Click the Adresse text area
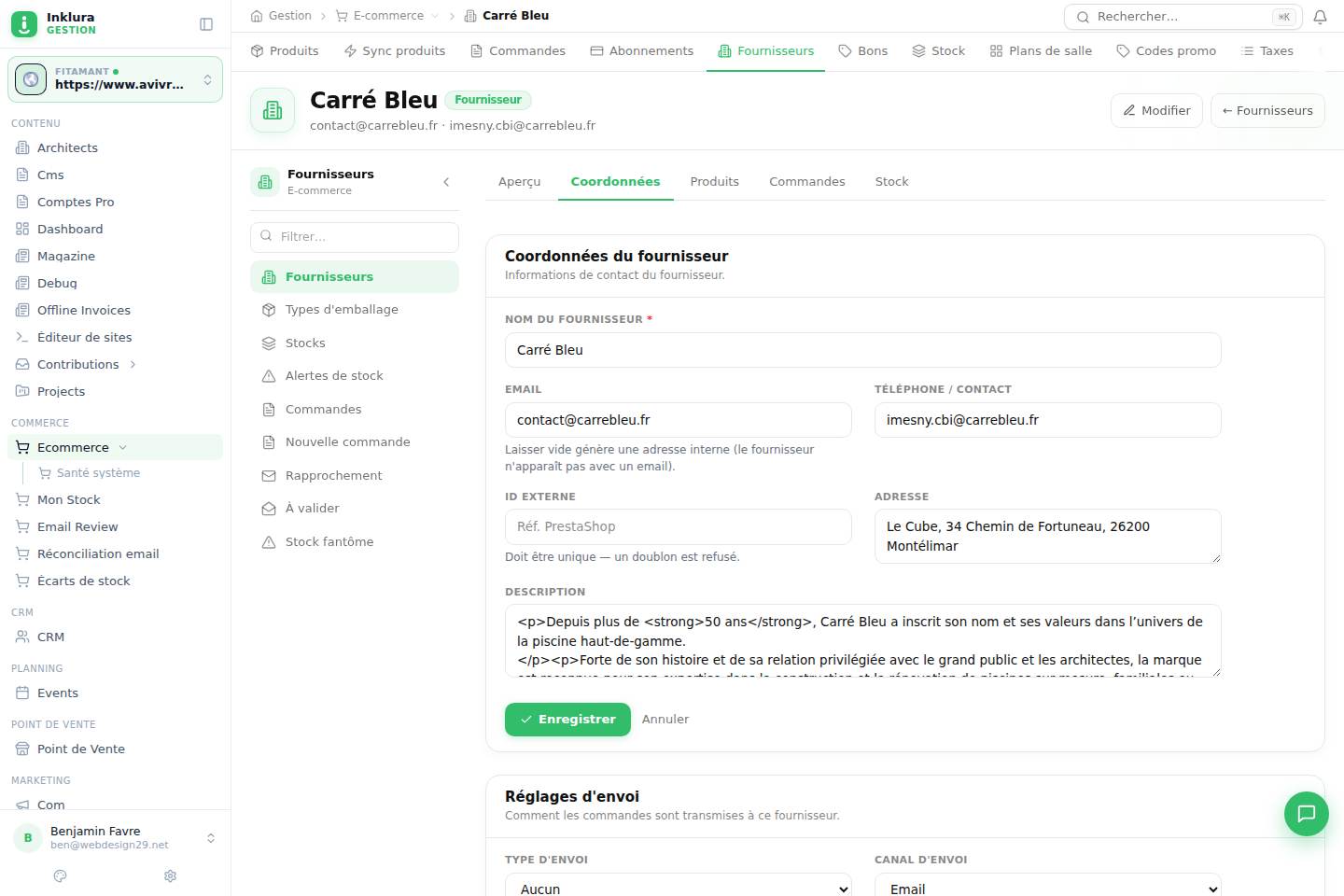The height and width of the screenshot is (896, 1344). pyautogui.click(x=1048, y=537)
